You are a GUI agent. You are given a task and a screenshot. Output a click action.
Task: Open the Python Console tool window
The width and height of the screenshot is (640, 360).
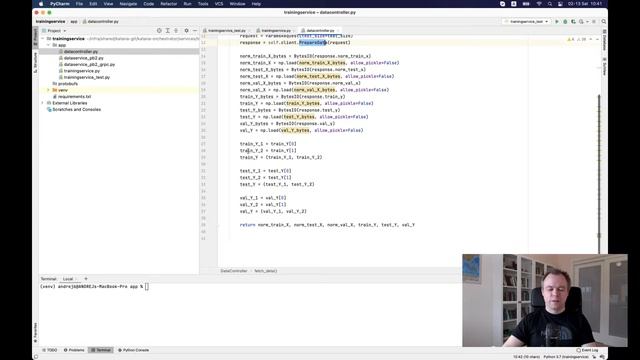pos(133,350)
